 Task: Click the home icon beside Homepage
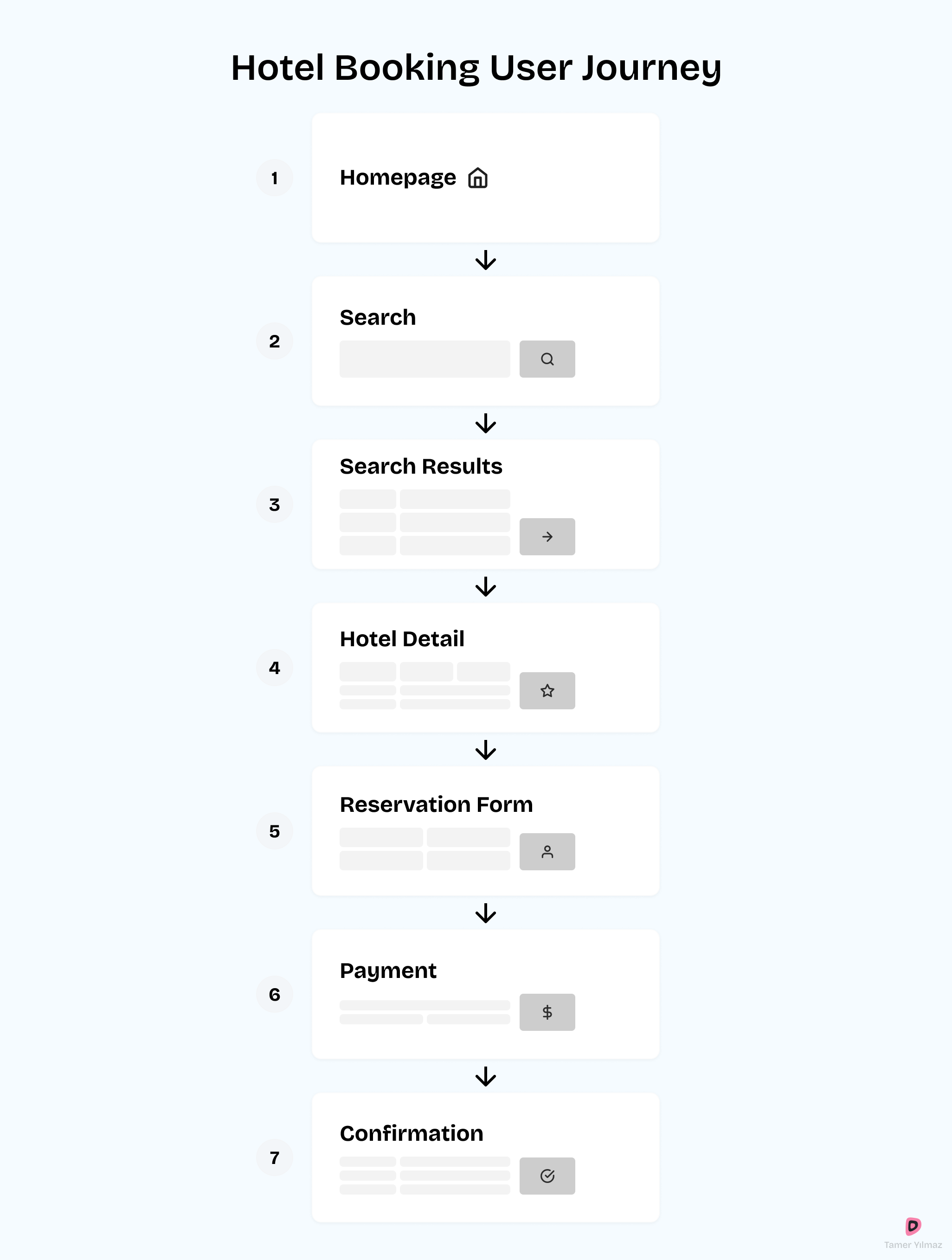pos(477,178)
